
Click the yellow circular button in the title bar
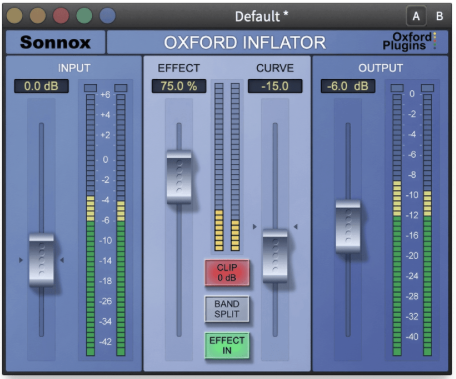(15, 15)
